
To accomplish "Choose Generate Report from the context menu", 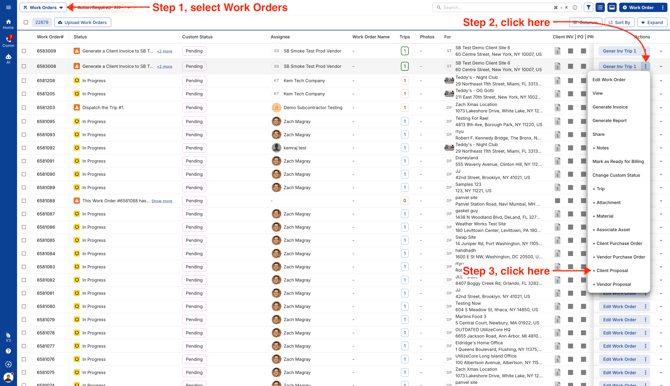I will tap(609, 121).
